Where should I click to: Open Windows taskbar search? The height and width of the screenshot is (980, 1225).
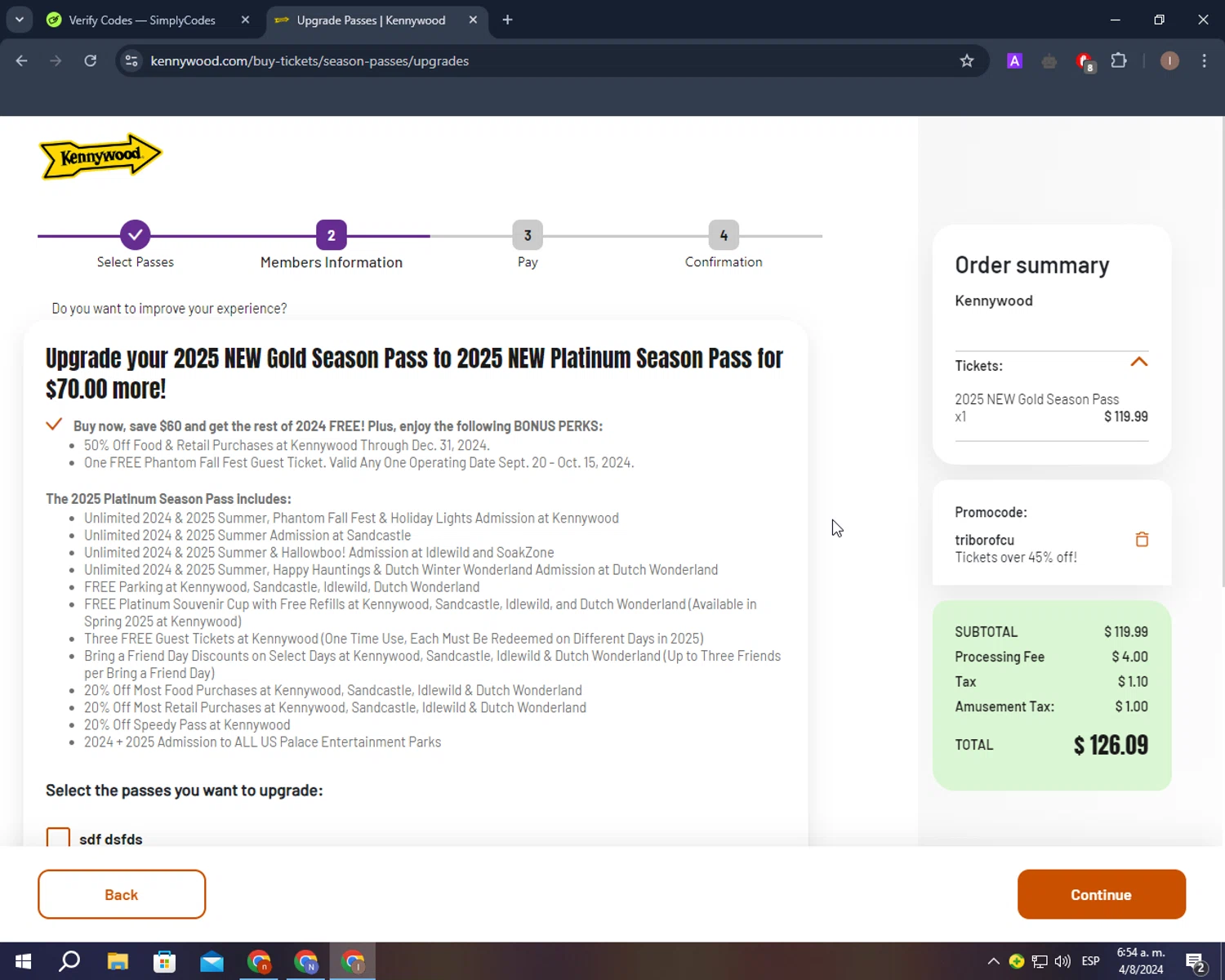[69, 961]
